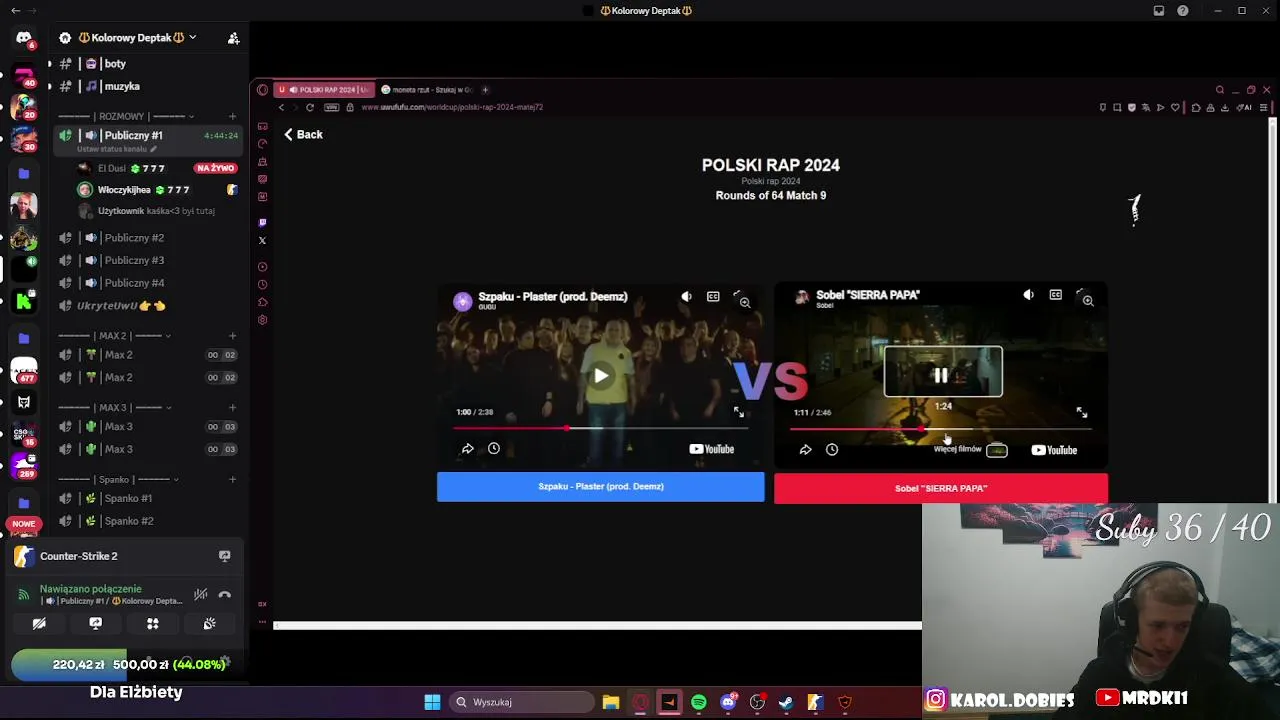Viewport: 1280px width, 720px height.
Task: Join the Publiczny #4 voice channel
Action: coord(146,283)
